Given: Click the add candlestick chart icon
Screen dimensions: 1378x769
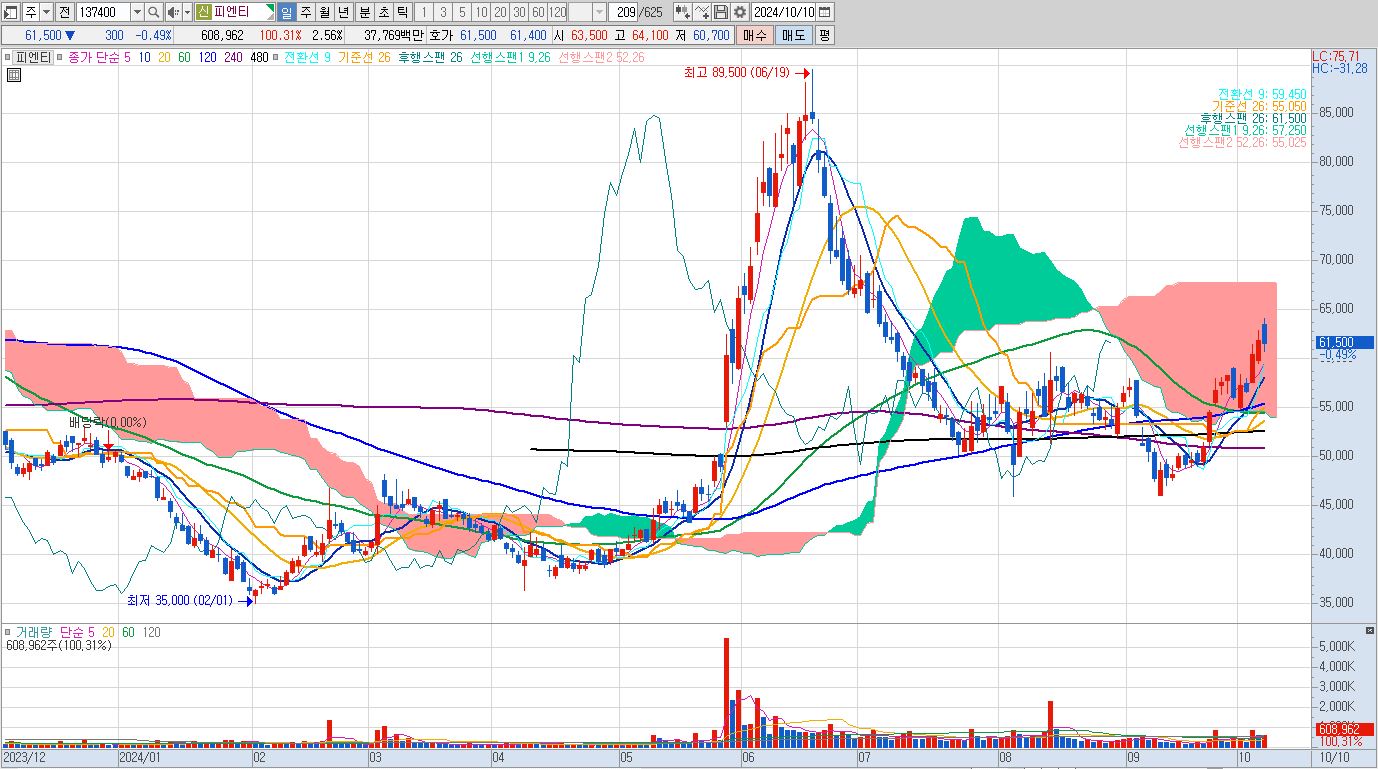Looking at the screenshot, I should point(682,12).
